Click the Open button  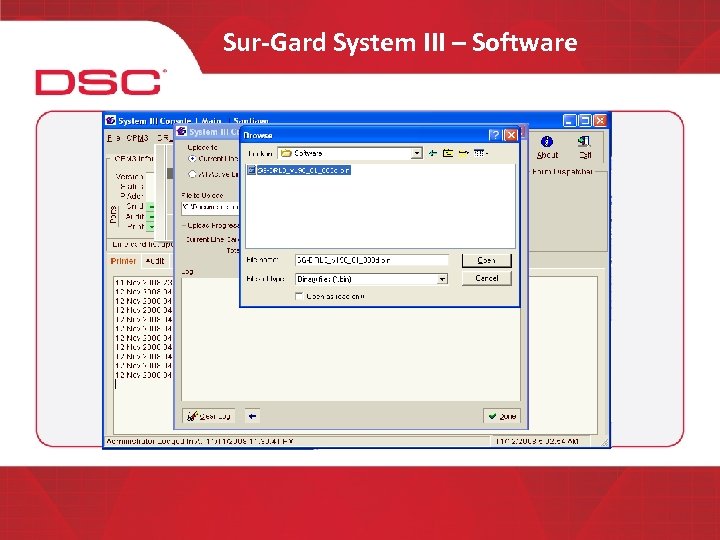tap(486, 260)
